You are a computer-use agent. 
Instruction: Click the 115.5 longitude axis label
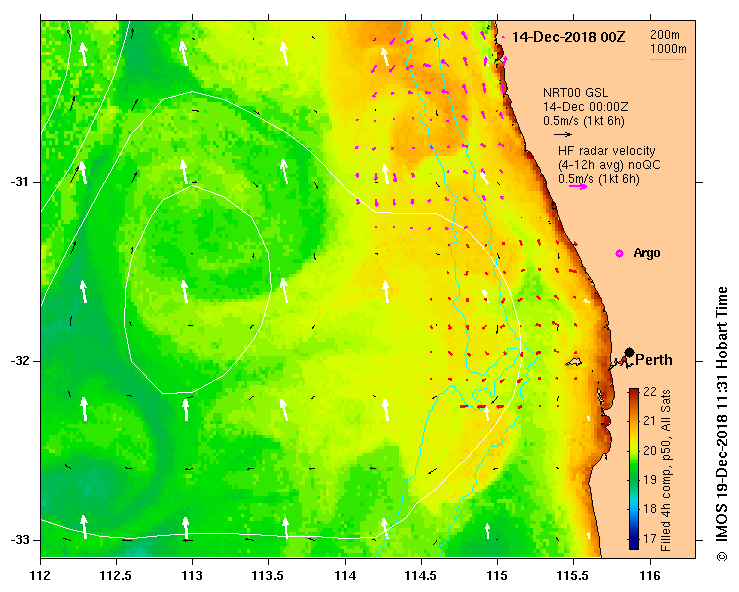point(574,576)
